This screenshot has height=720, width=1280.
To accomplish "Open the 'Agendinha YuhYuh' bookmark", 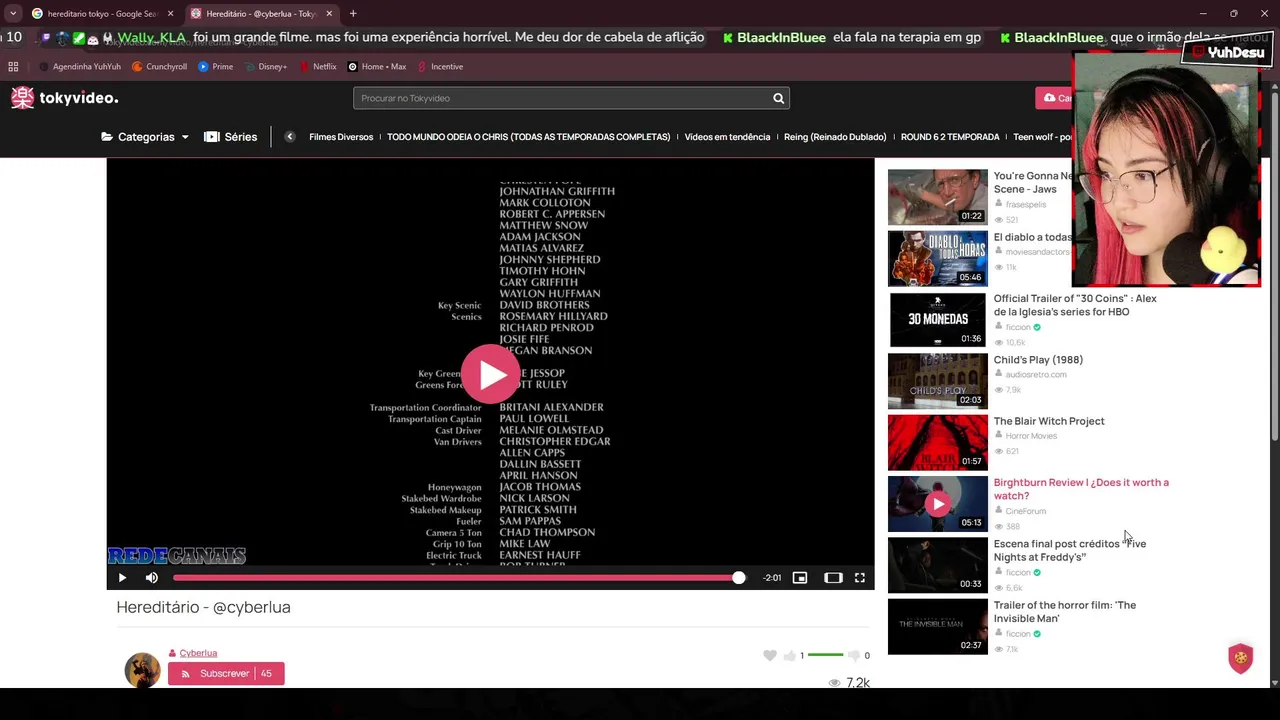I will (x=80, y=67).
